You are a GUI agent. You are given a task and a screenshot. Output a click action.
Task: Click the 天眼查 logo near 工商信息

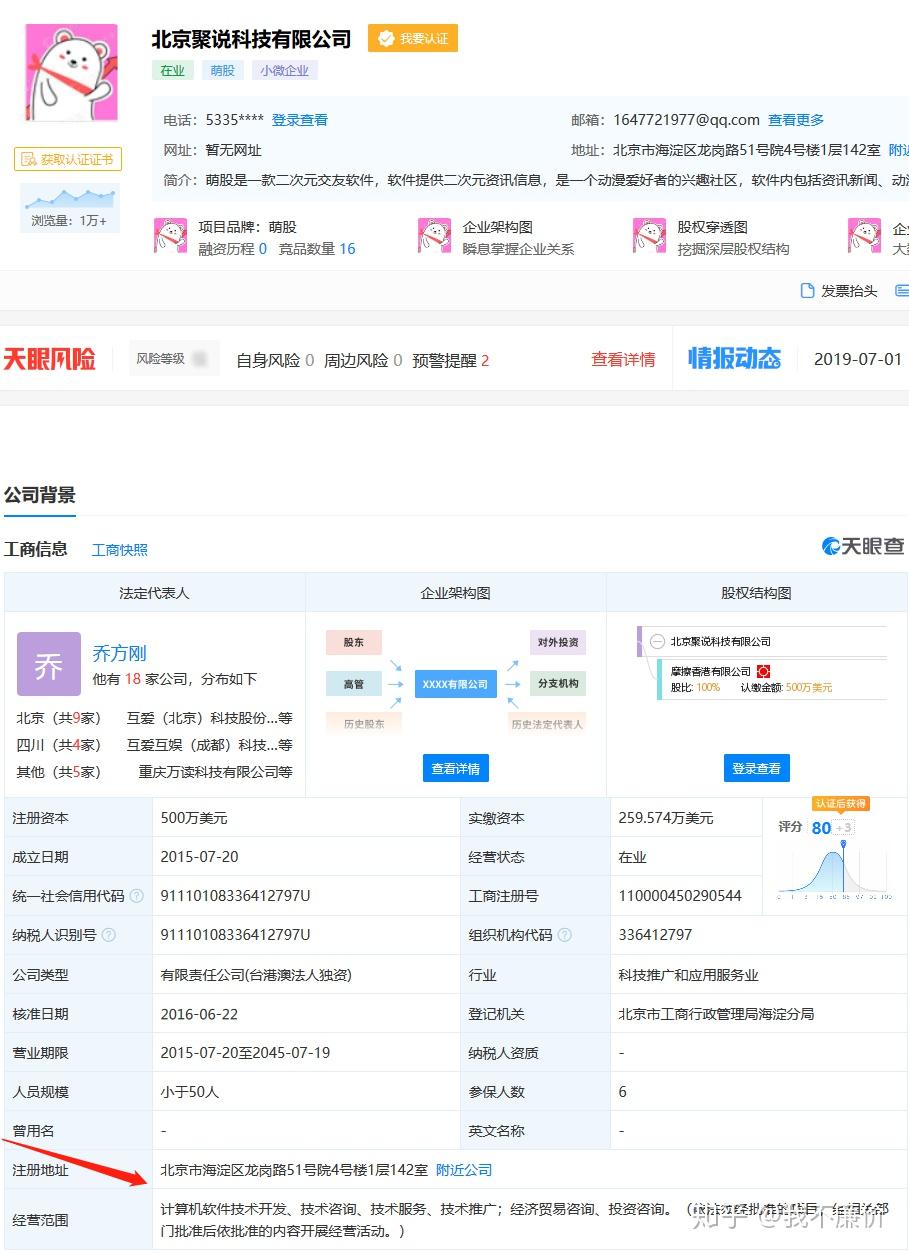[863, 546]
